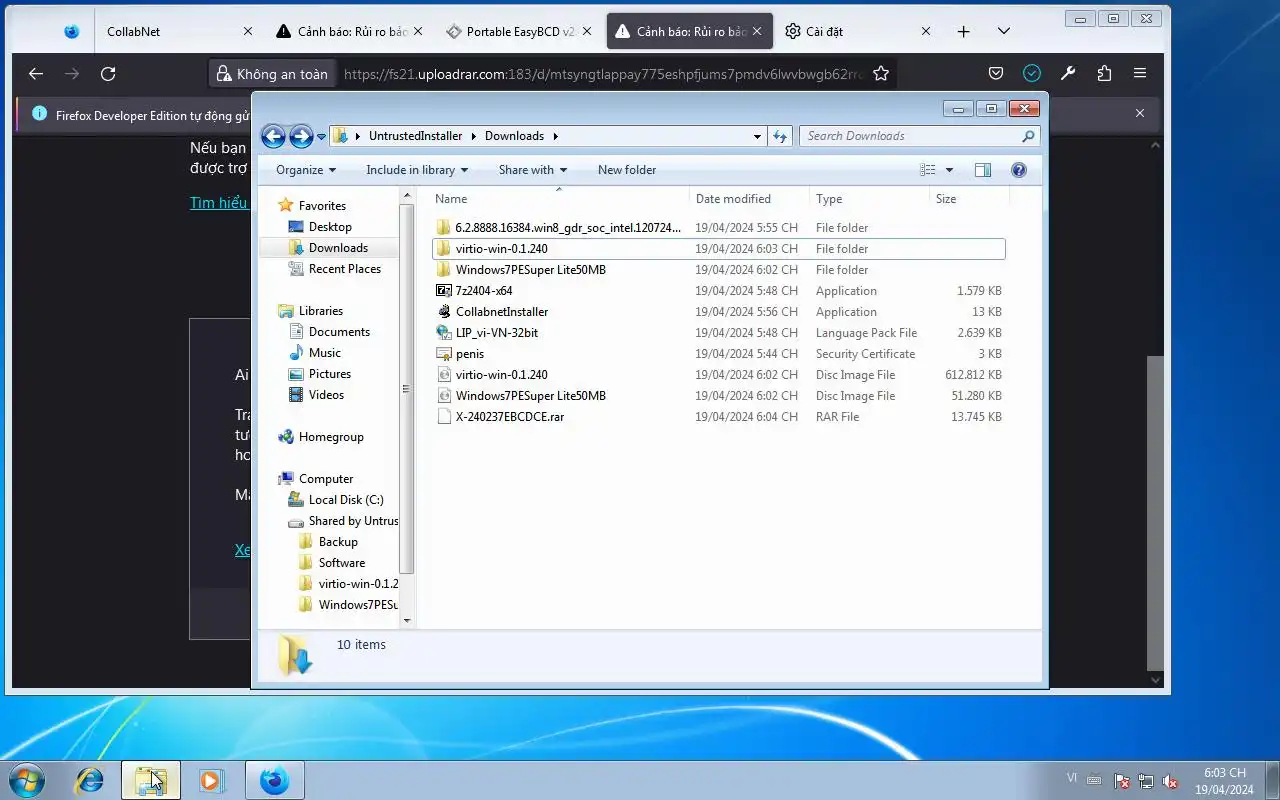
Task: Open the address bar history dropdown
Action: pyautogui.click(x=758, y=136)
